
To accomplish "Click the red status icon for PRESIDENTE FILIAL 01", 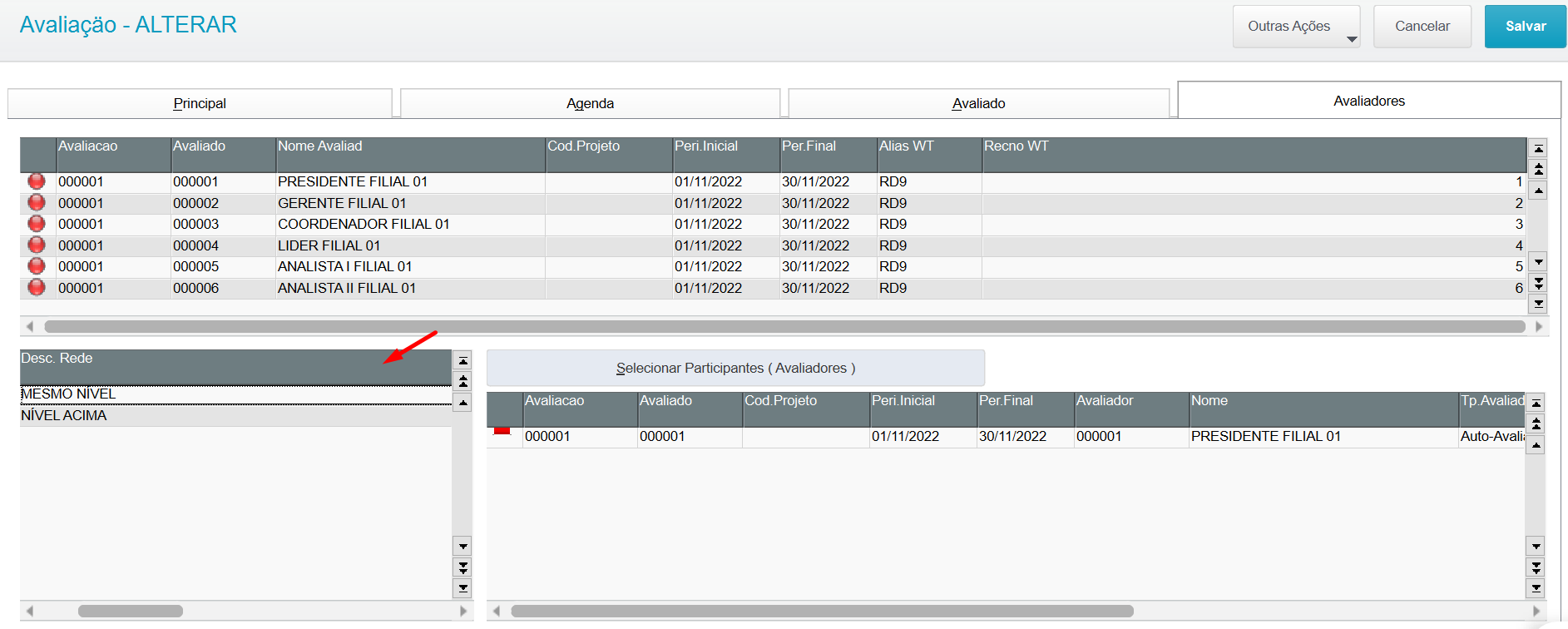I will (37, 181).
